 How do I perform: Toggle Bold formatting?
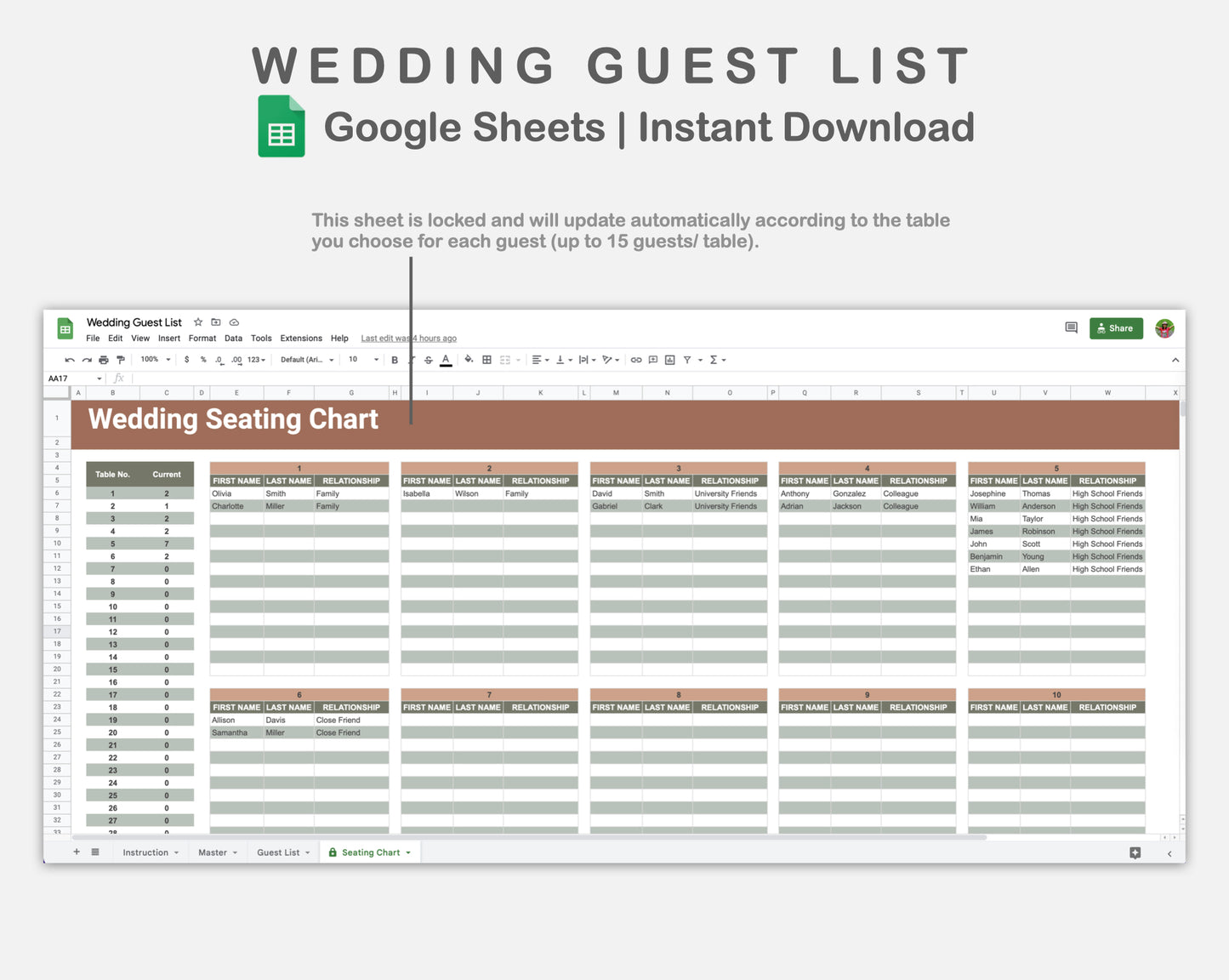(x=394, y=359)
